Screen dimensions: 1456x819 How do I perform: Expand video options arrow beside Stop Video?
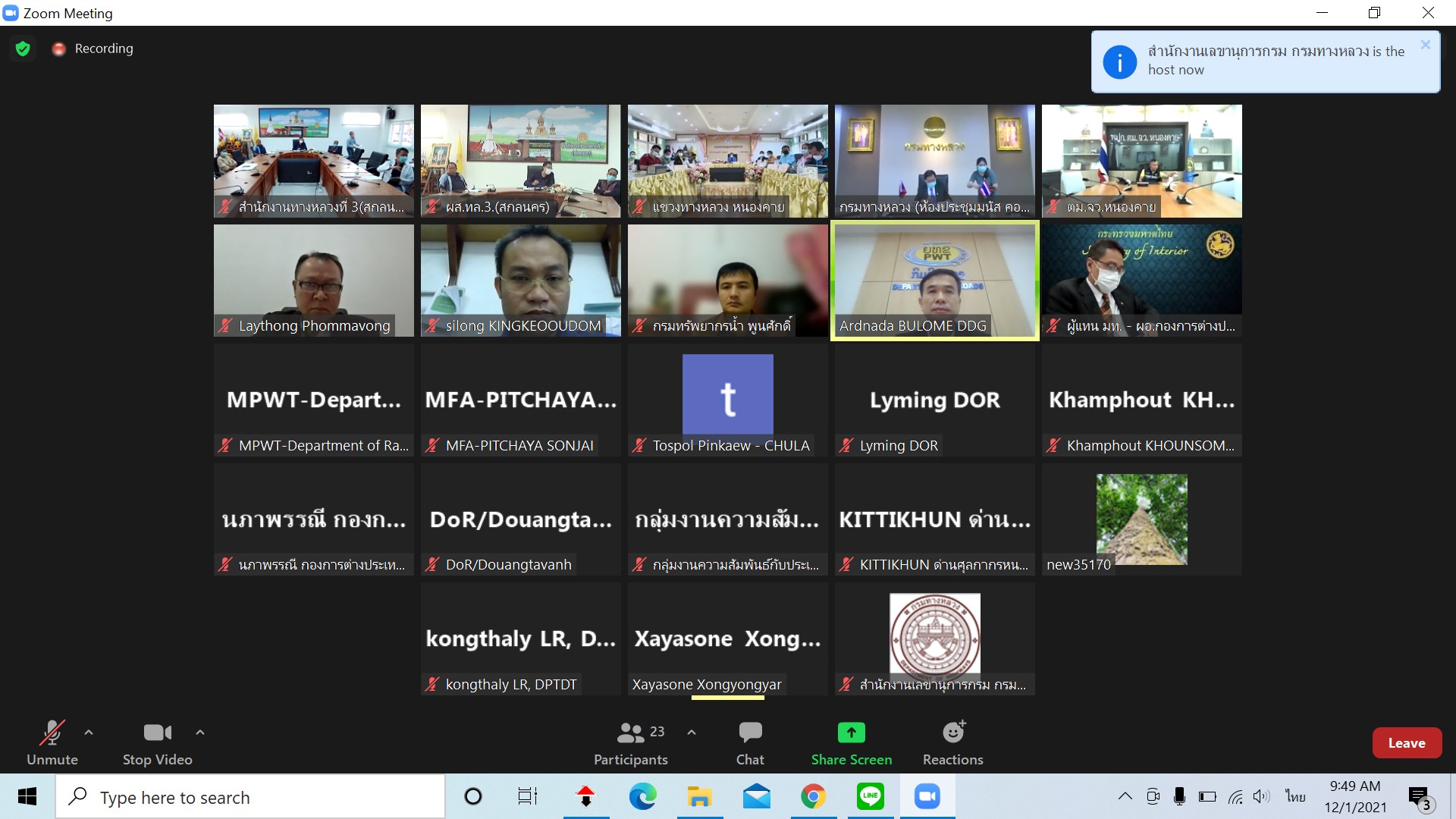(200, 733)
